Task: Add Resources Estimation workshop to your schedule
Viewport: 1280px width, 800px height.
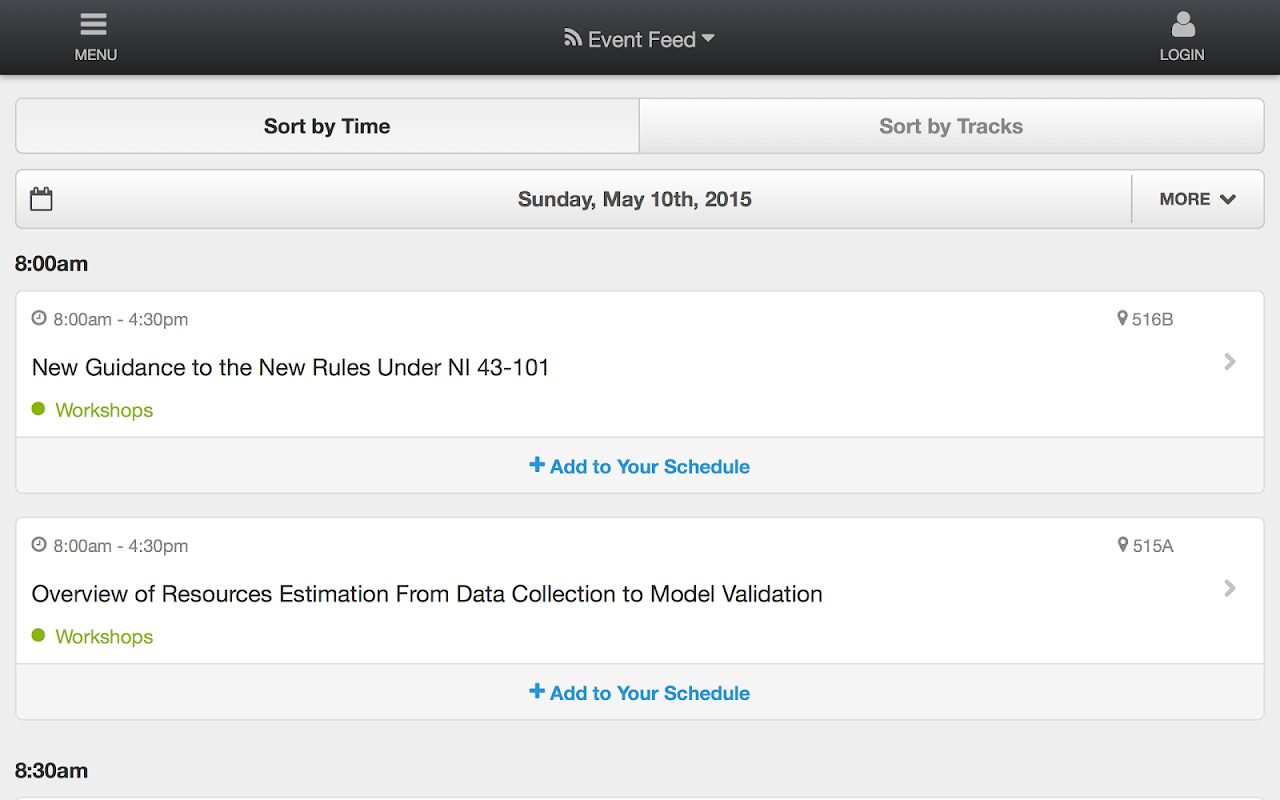Action: click(x=640, y=693)
